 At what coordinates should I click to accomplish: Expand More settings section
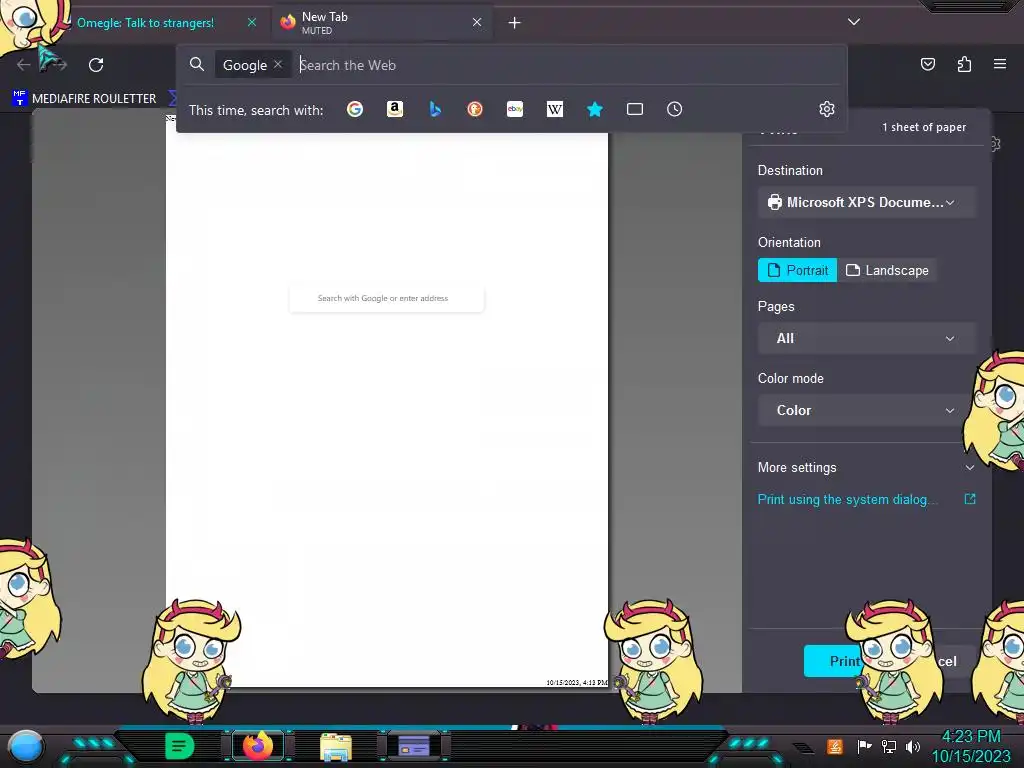[867, 468]
